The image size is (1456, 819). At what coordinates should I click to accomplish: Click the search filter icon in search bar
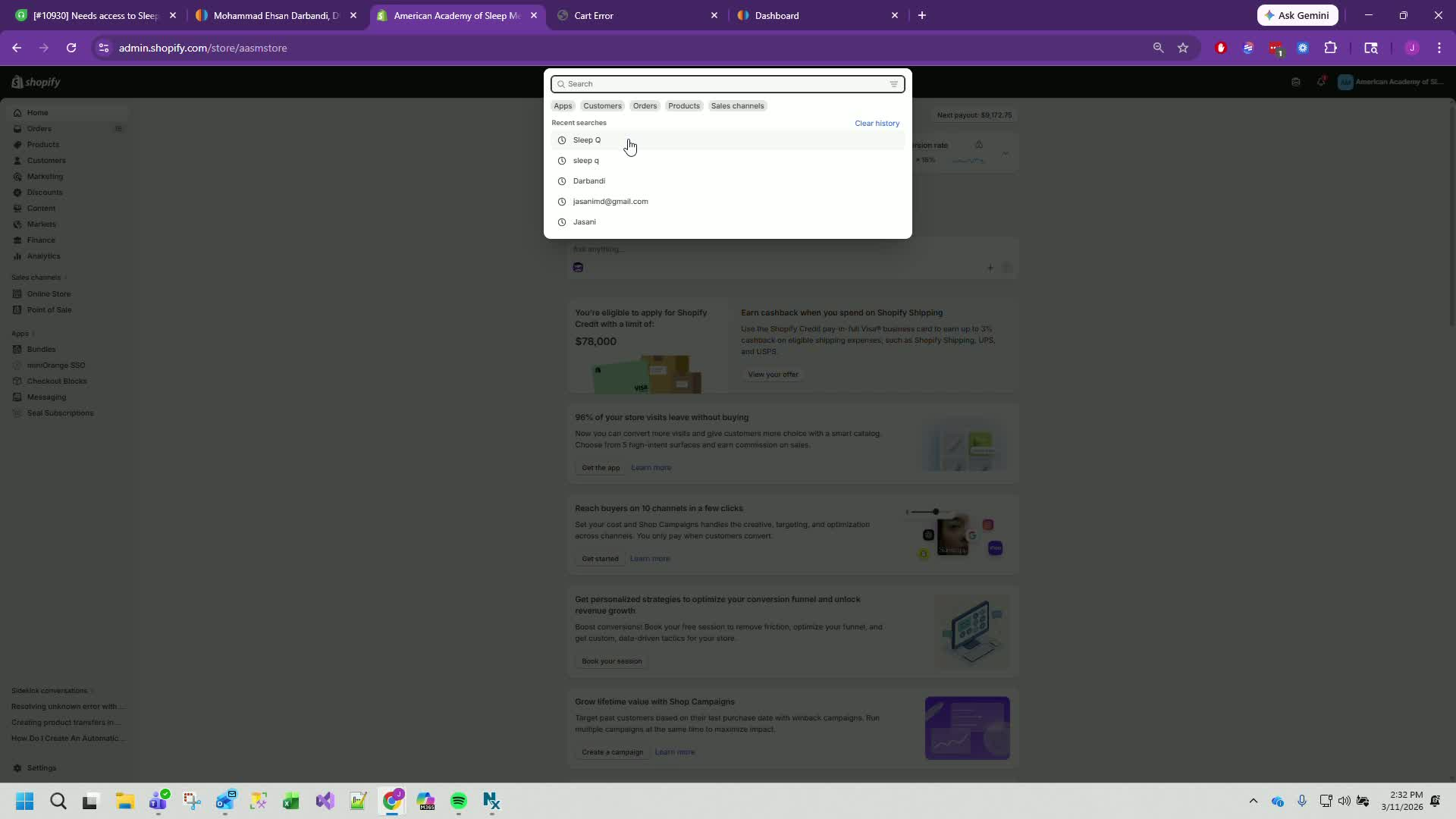click(893, 84)
